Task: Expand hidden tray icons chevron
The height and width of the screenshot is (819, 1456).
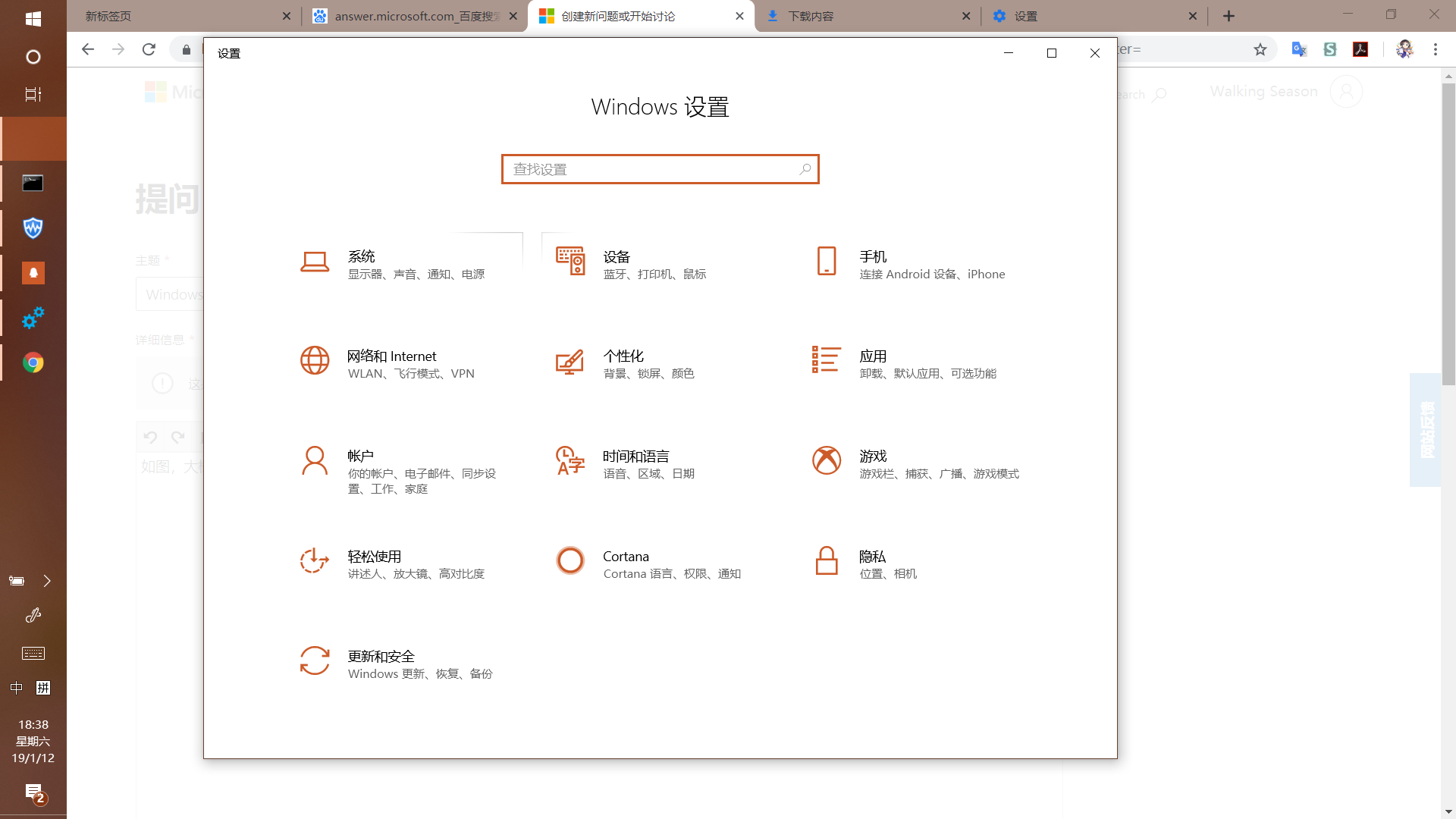Action: pyautogui.click(x=47, y=581)
